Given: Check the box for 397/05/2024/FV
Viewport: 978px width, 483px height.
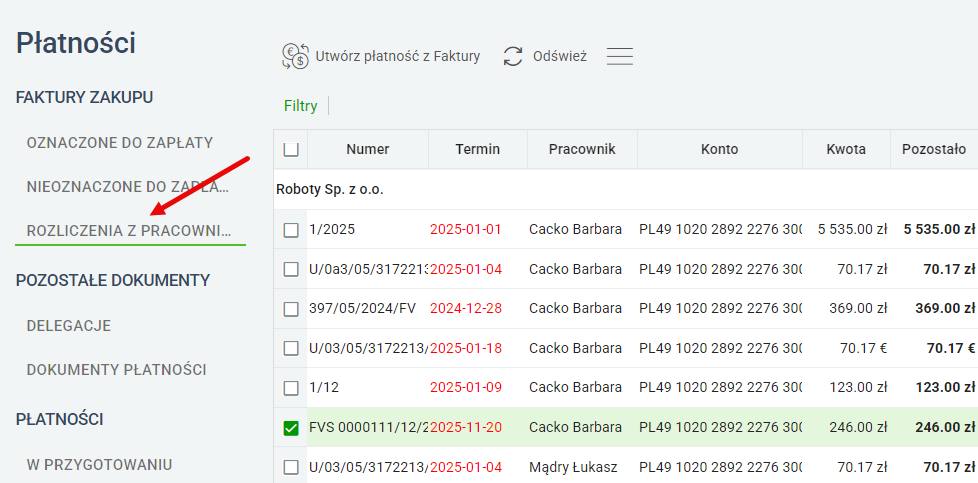Looking at the screenshot, I should 291,308.
